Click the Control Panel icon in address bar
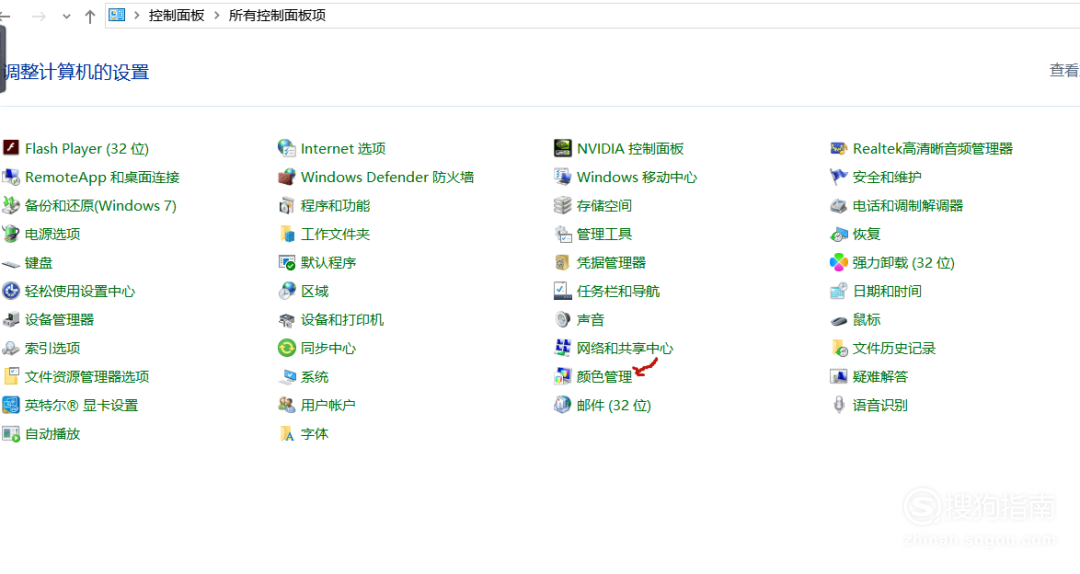The width and height of the screenshot is (1080, 574). [x=117, y=14]
